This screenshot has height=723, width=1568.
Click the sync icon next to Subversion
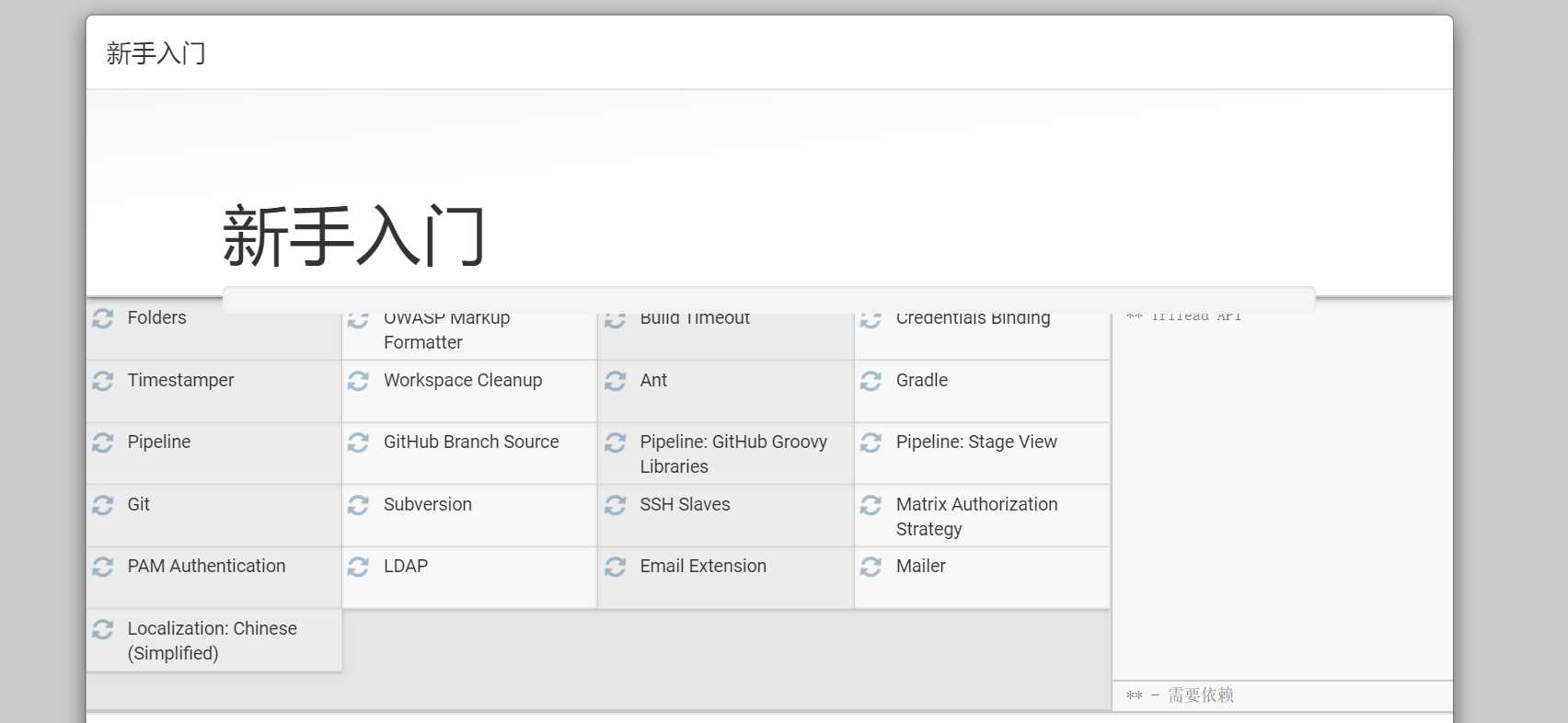pyautogui.click(x=359, y=505)
